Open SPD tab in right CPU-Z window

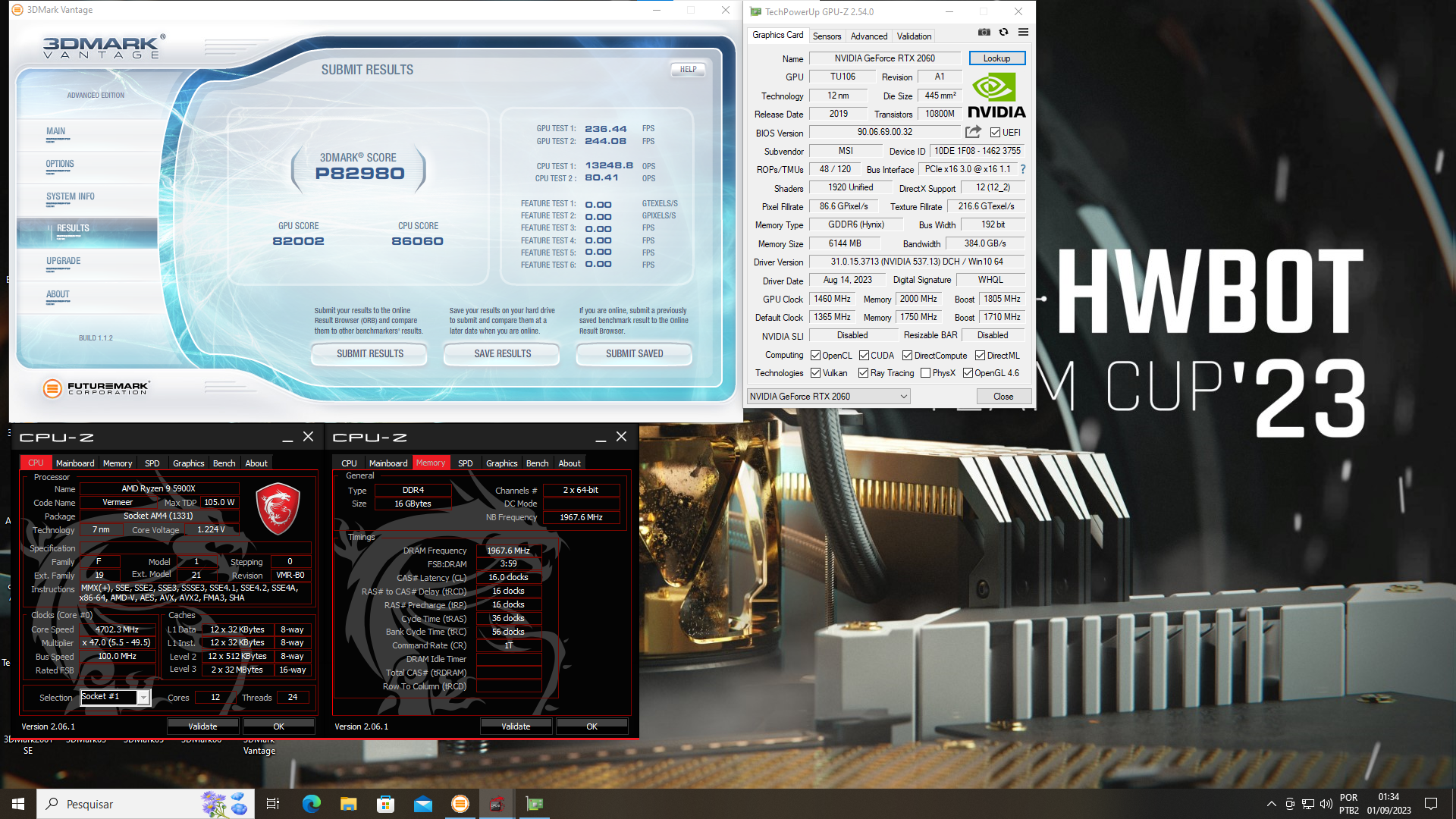coord(466,463)
